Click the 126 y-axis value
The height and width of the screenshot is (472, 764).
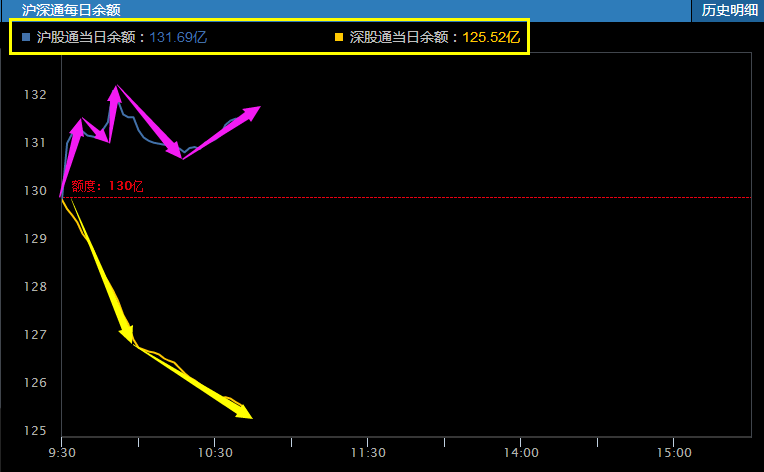pyautogui.click(x=35, y=383)
